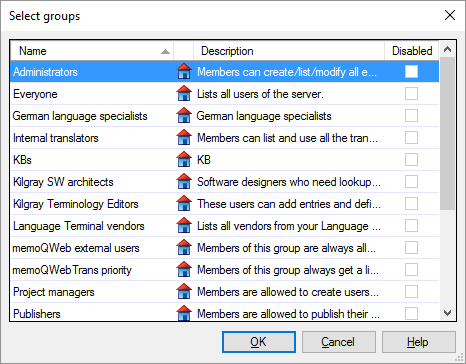Confirm selection with the OK button

point(259,342)
